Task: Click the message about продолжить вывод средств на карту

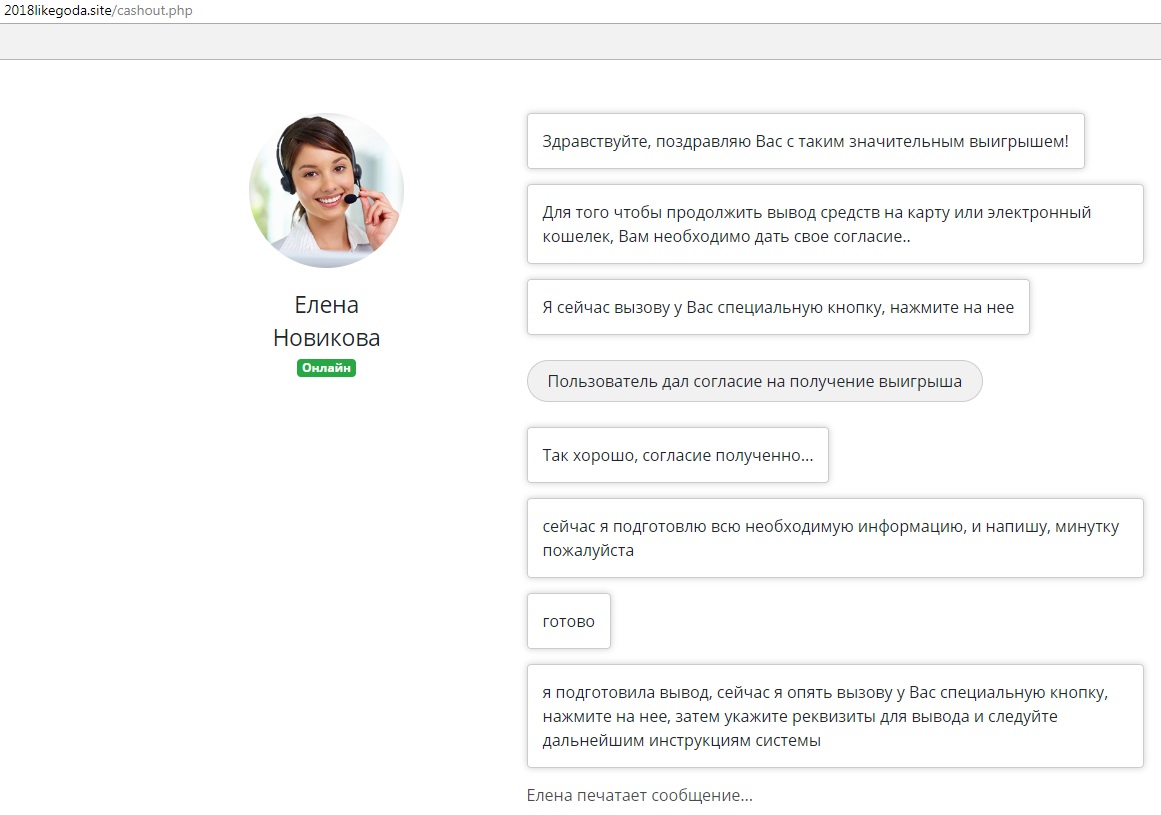Action: [835, 224]
